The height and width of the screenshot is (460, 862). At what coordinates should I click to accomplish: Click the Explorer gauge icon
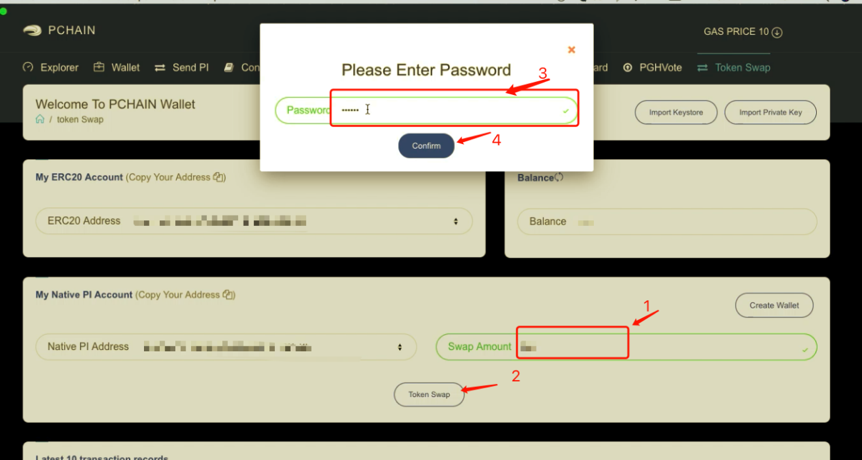[27, 67]
